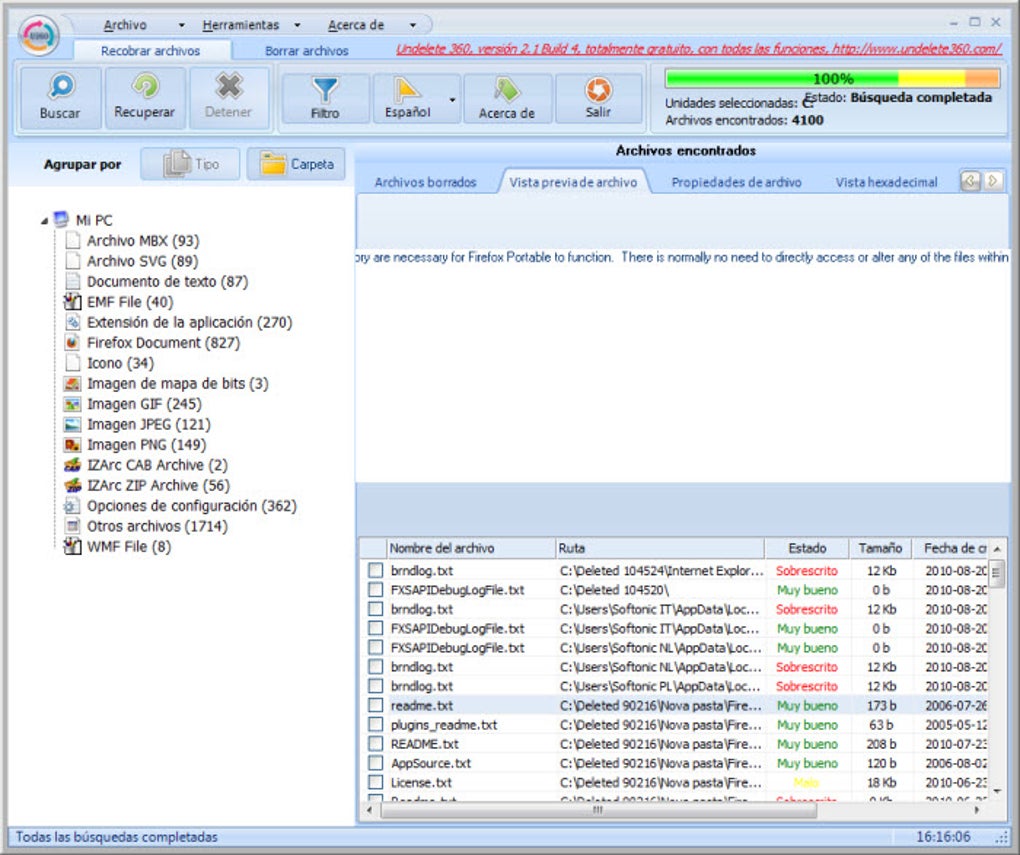The height and width of the screenshot is (855, 1020).
Task: Switch to Vista hexadecimal tab
Action: coord(886,183)
